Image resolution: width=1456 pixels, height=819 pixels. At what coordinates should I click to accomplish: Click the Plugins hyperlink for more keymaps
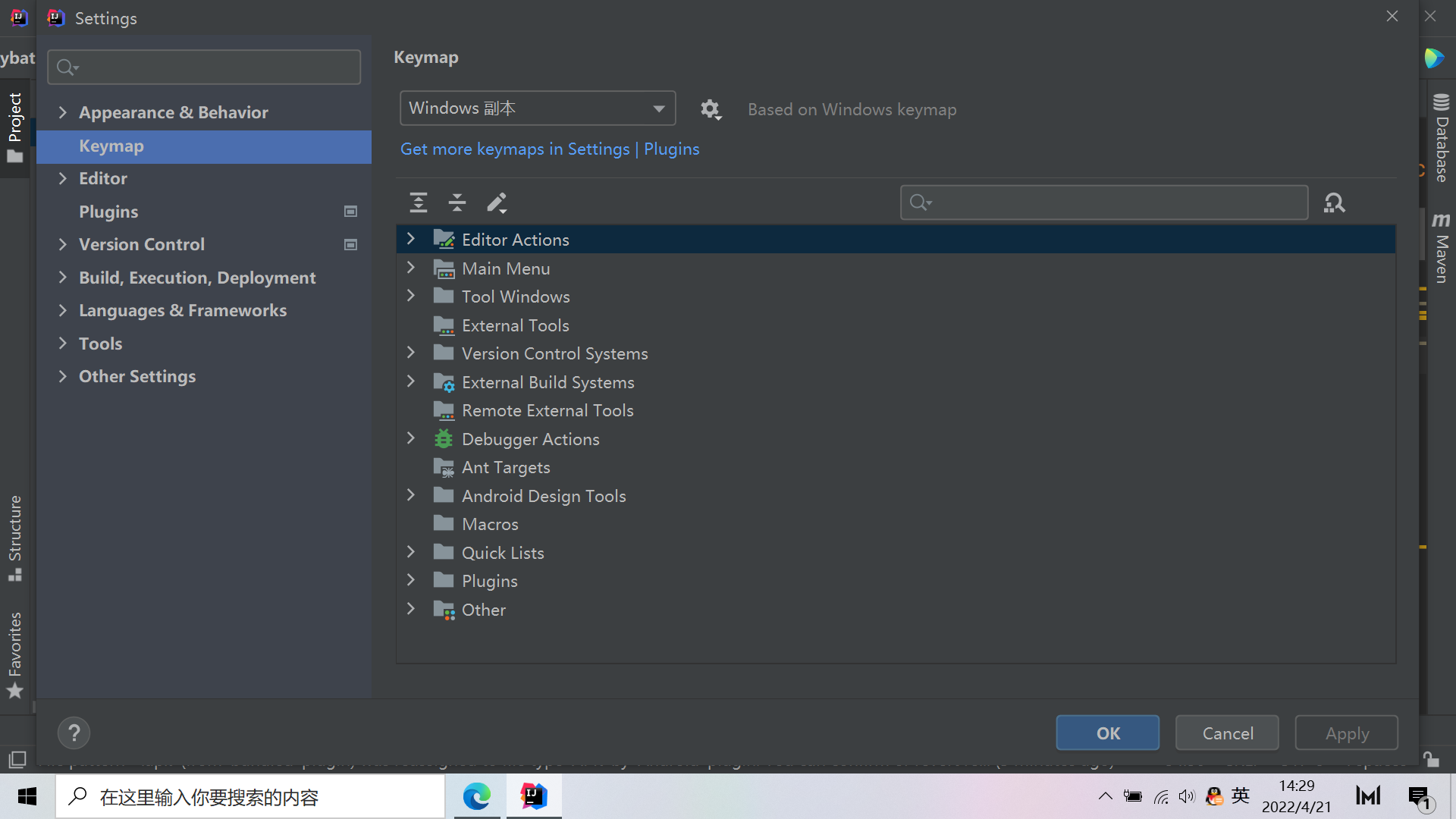[671, 149]
